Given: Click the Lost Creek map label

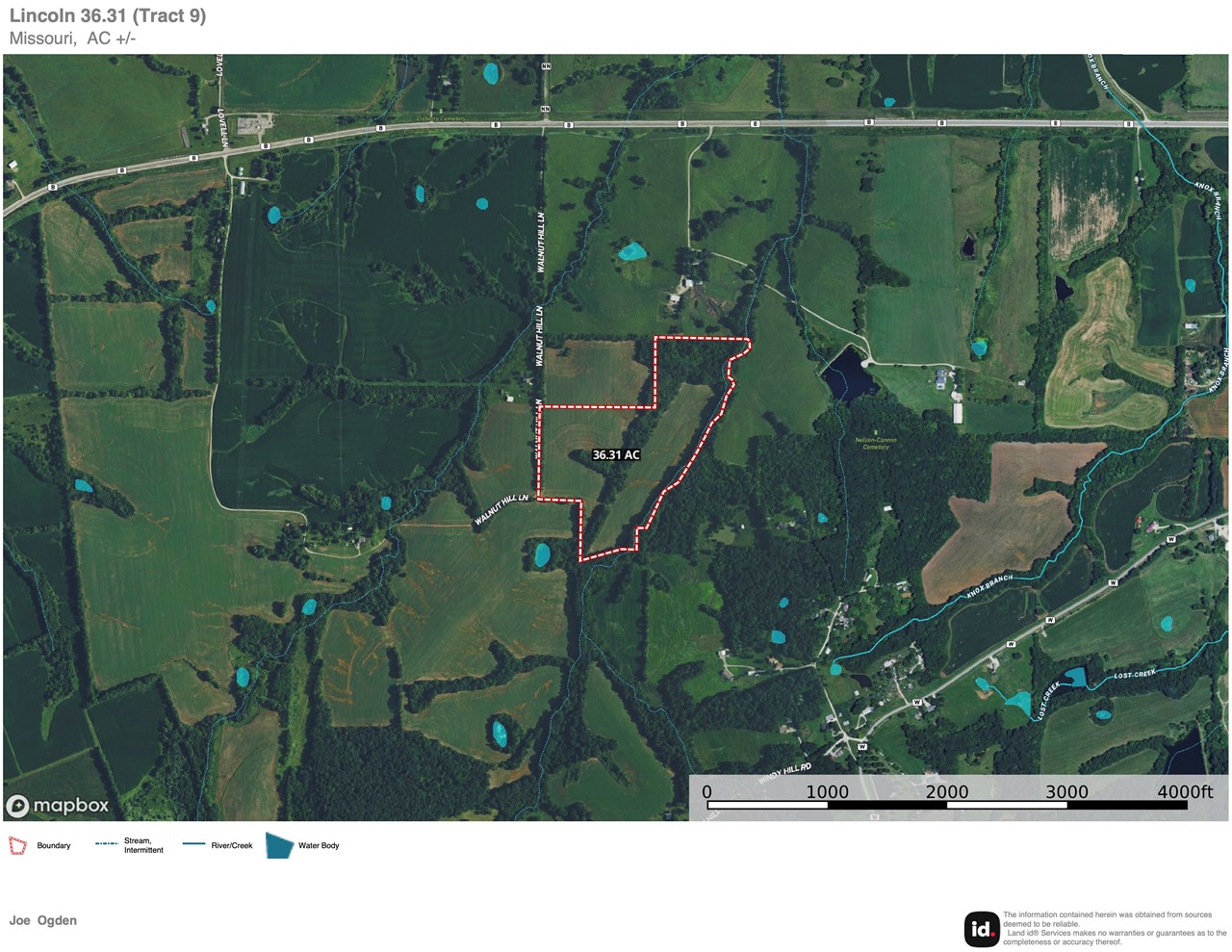Looking at the screenshot, I should point(1135,675).
